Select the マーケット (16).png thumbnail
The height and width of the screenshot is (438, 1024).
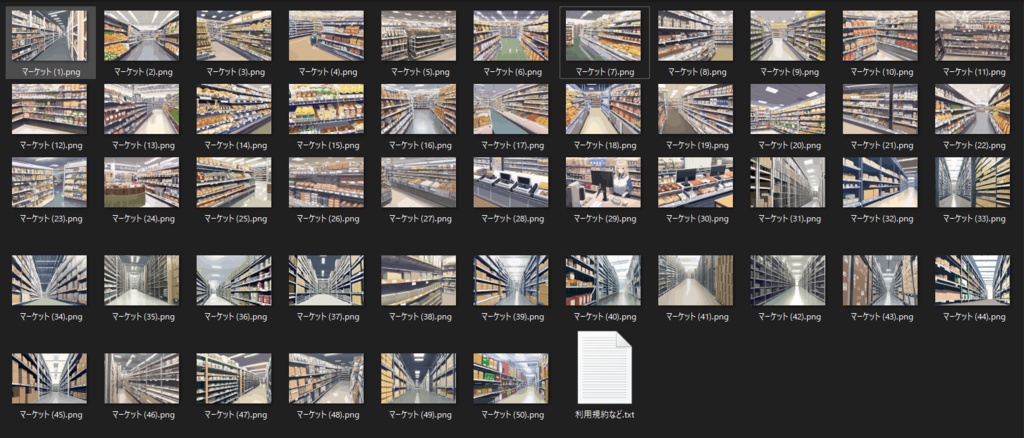(419, 109)
